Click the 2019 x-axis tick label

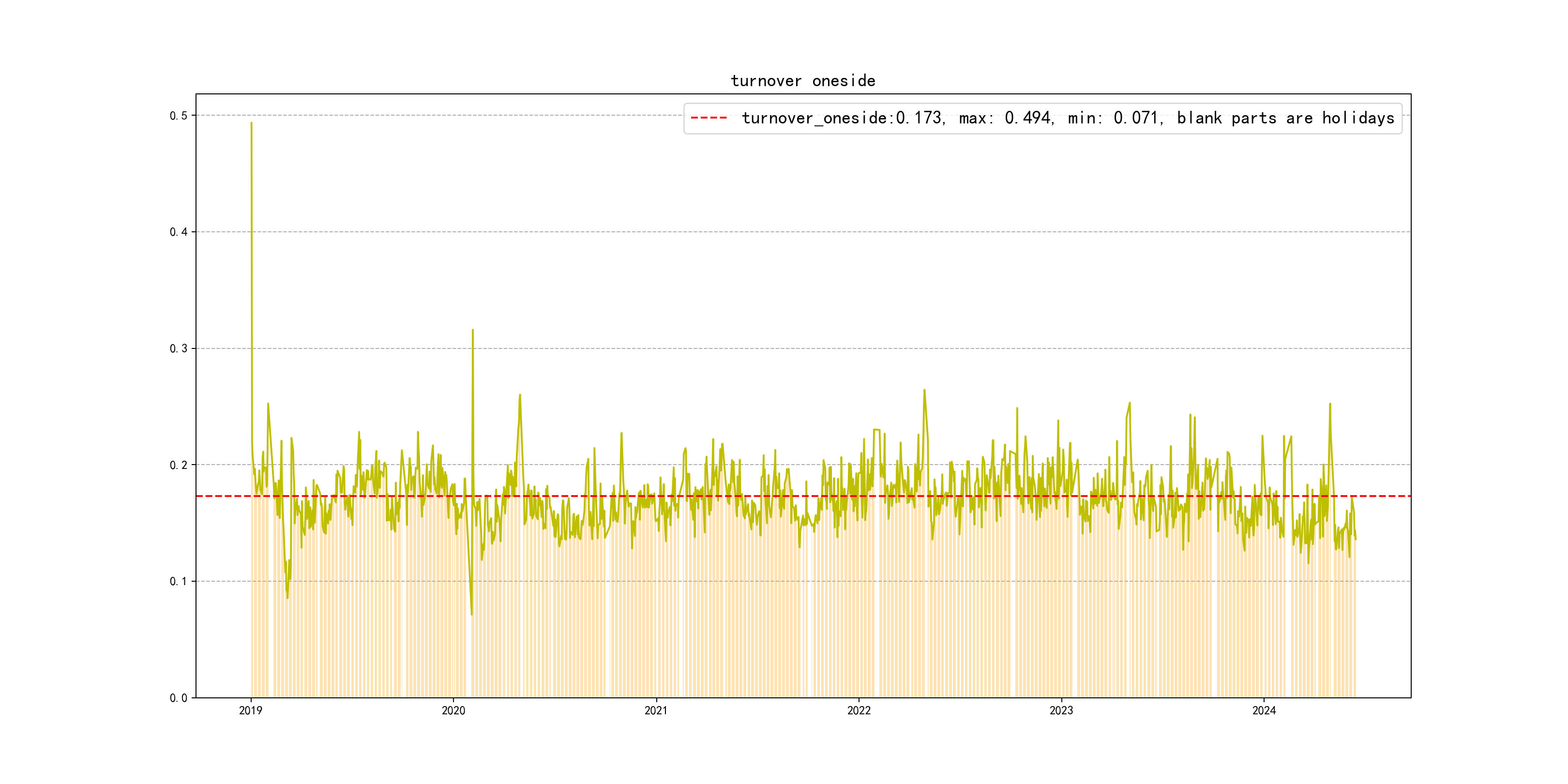pos(250,710)
